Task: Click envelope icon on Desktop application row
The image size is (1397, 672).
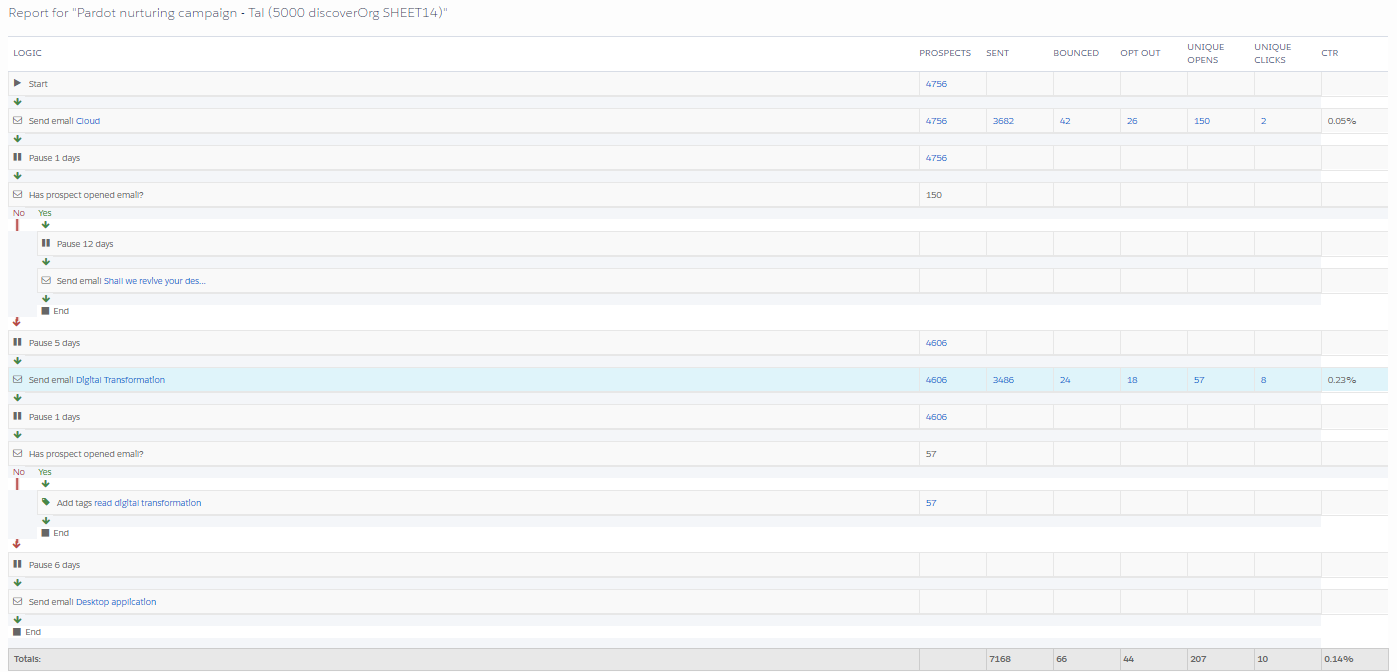Action: [x=17, y=602]
